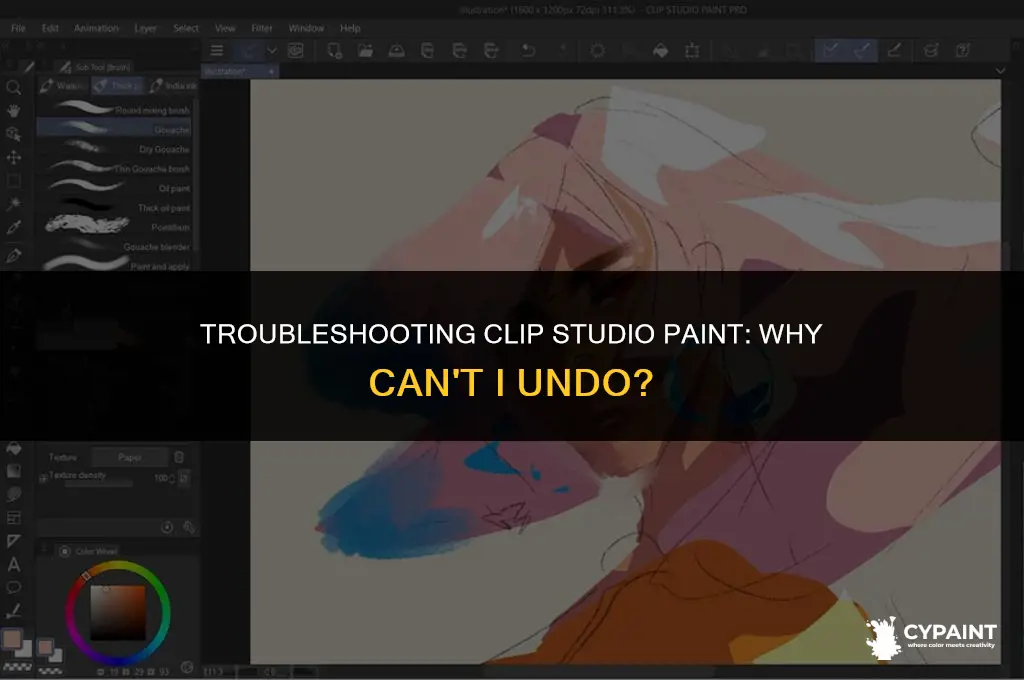Viewport: 1024px width, 680px height.
Task: Select the main foreground color swatch
Action: point(12,639)
